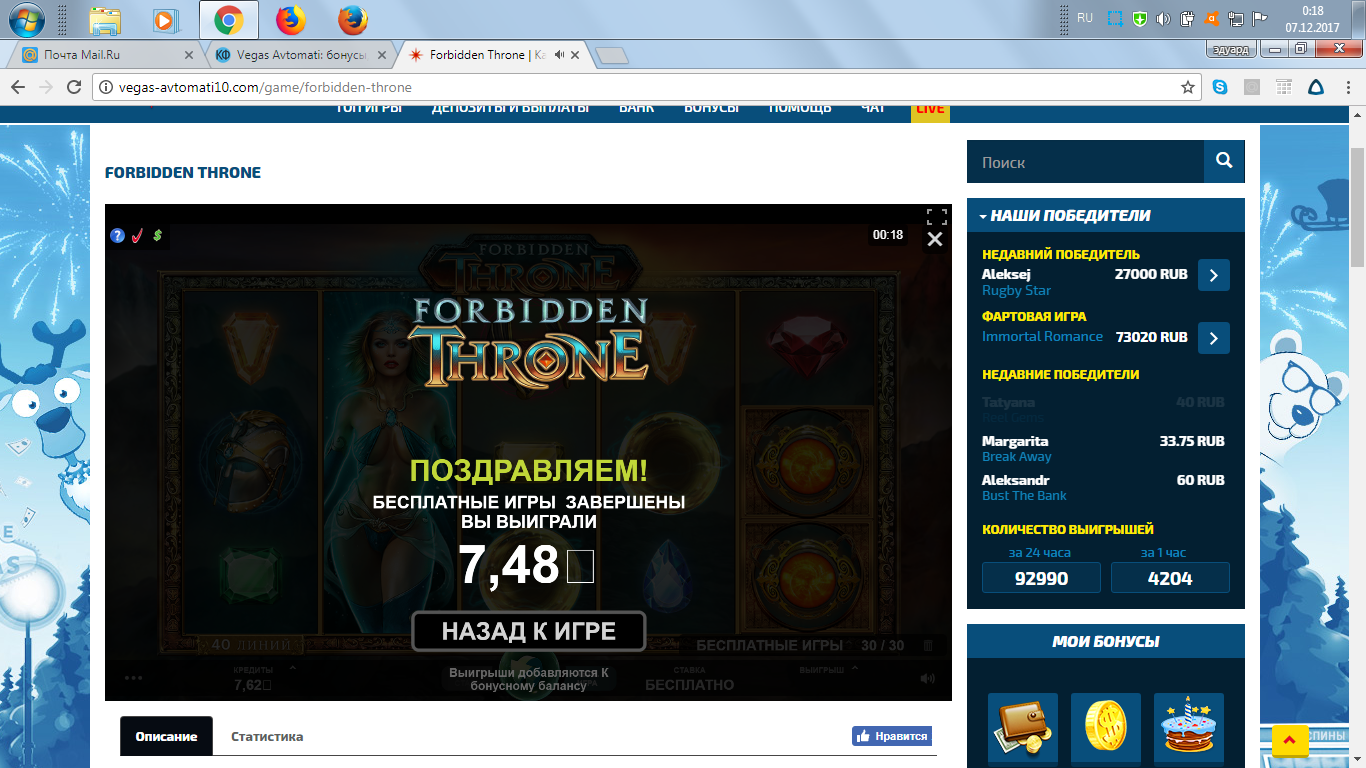Focus the Поиск search field

pos(1086,162)
